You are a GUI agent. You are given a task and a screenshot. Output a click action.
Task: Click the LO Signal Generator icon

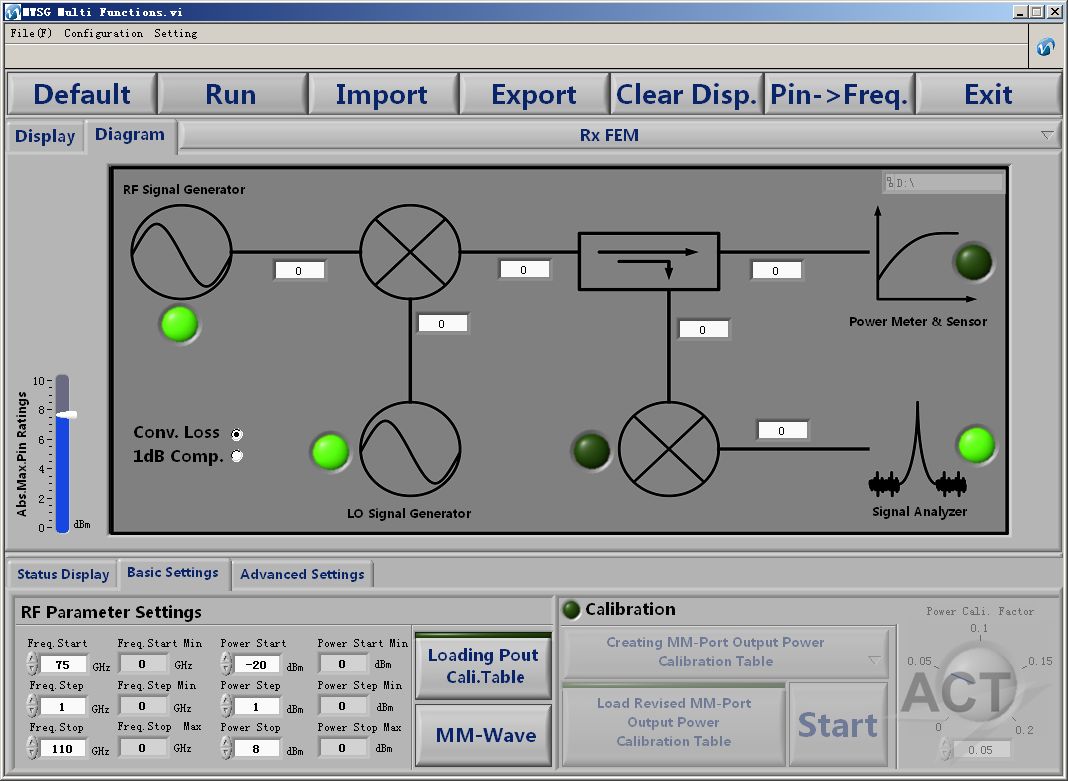pyautogui.click(x=410, y=451)
